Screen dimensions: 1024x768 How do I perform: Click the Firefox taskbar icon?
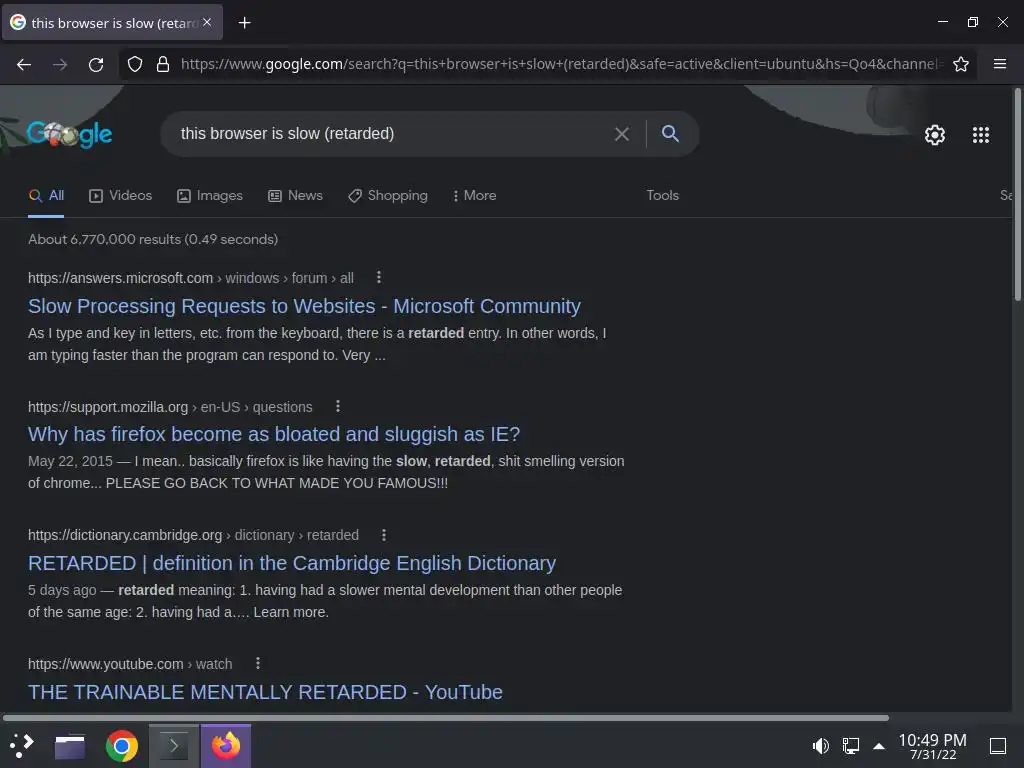pyautogui.click(x=226, y=746)
